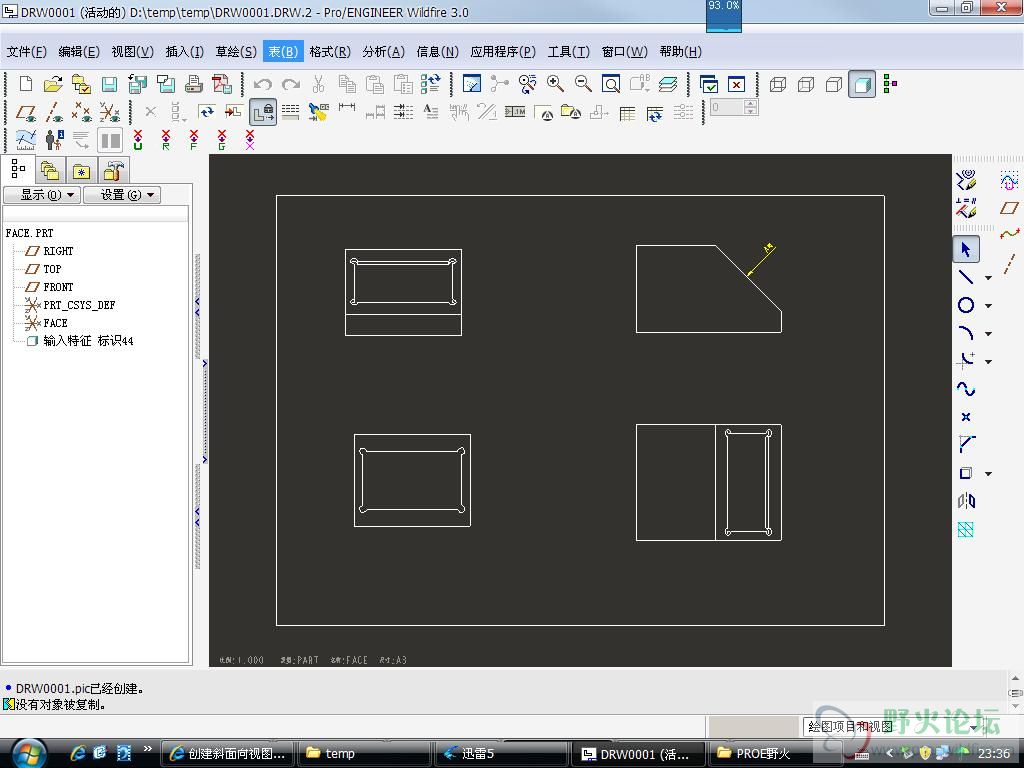The image size is (1024, 768).
Task: Open the 视图(V) menu
Action: [x=133, y=52]
